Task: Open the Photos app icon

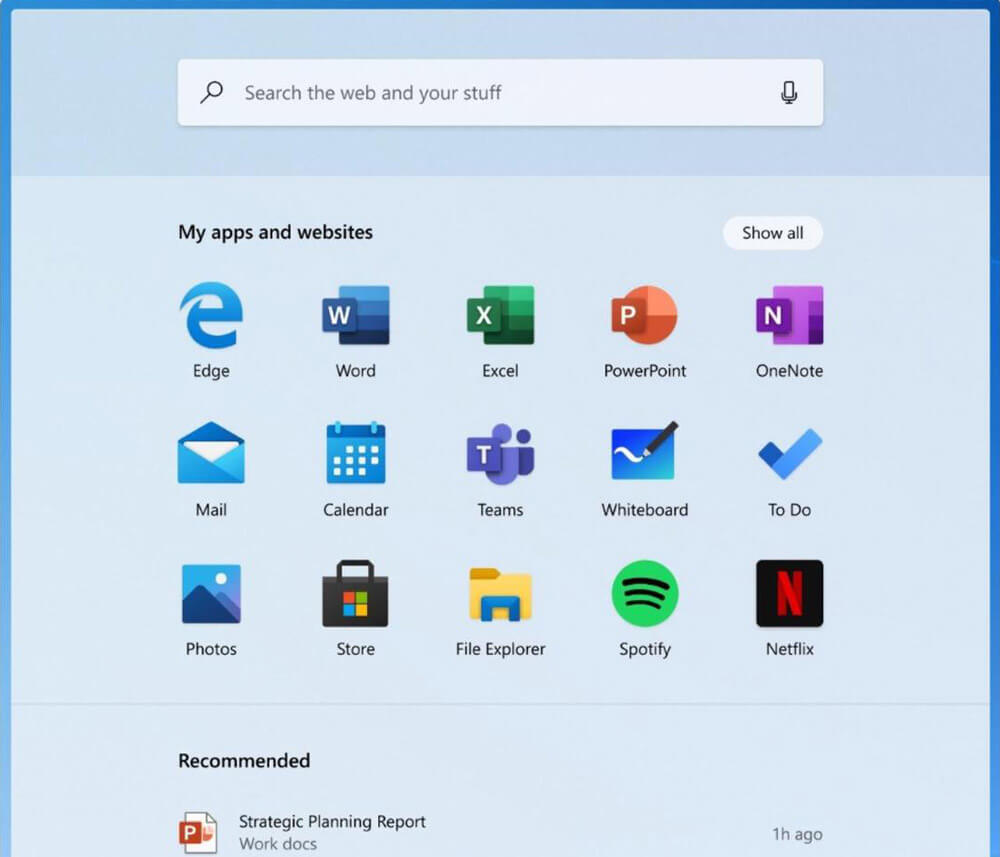Action: tap(211, 593)
